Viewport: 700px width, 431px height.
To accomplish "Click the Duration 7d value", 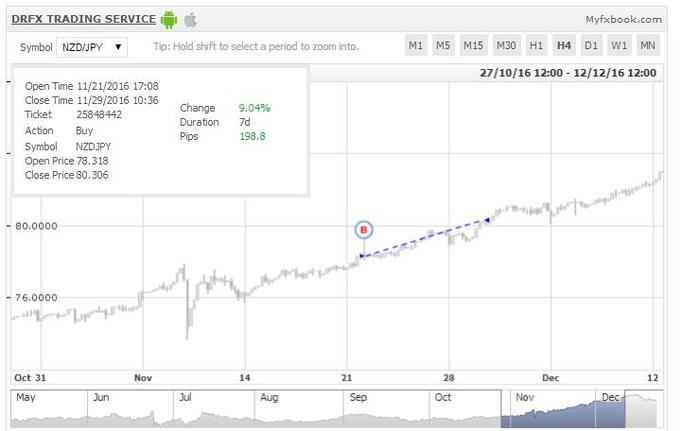I will [245, 122].
